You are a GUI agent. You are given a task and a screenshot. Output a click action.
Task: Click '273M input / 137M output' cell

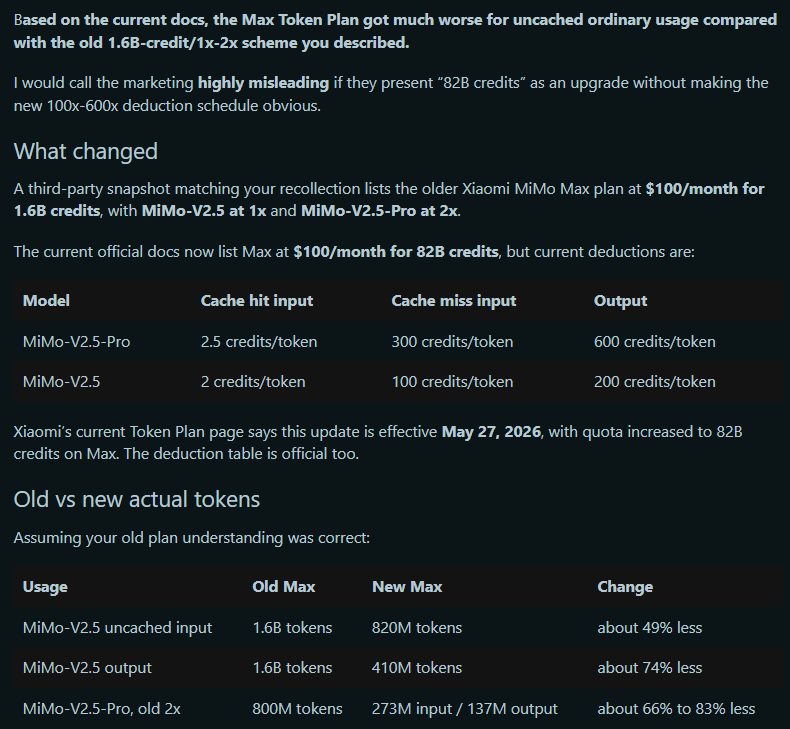tap(465, 709)
